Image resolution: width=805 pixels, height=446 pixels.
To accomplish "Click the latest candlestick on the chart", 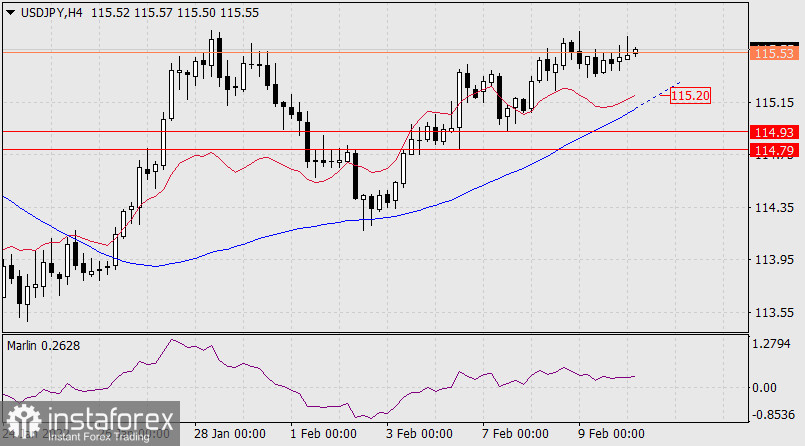I will (x=636, y=51).
